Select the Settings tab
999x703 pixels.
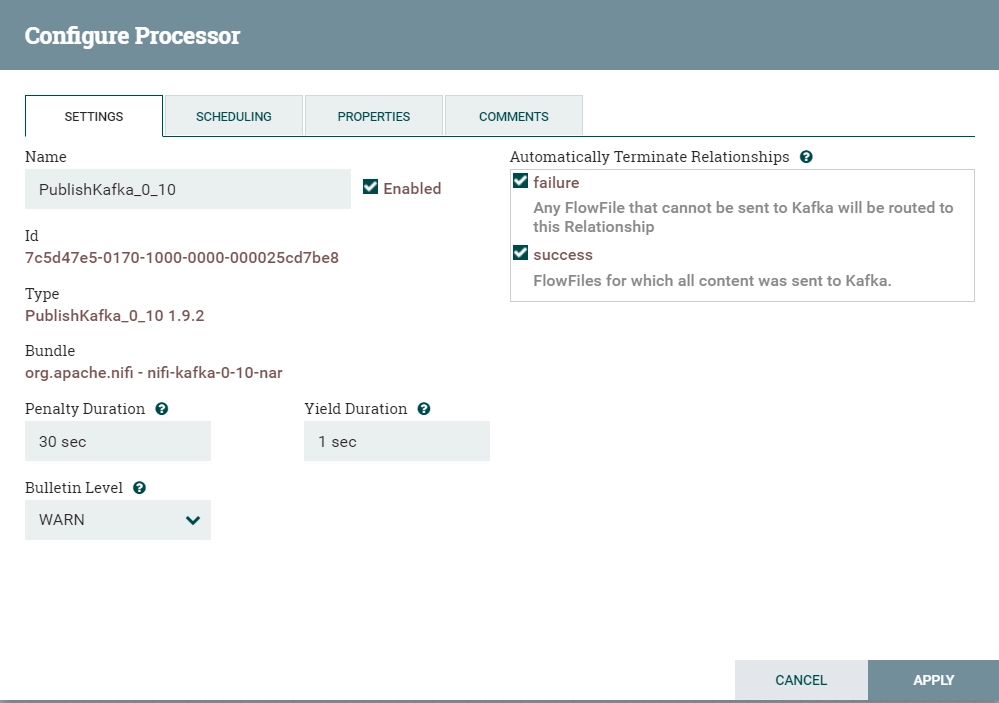(x=94, y=116)
